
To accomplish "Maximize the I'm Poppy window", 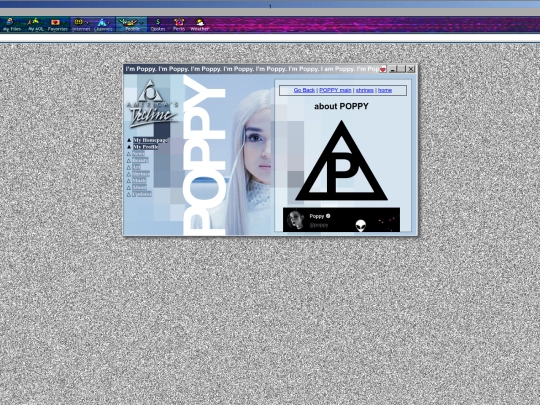I will [402, 69].
